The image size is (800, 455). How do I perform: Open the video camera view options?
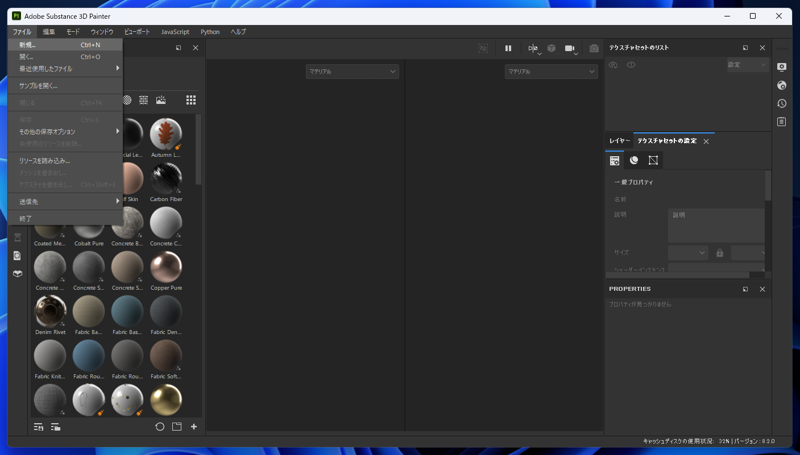pos(570,48)
